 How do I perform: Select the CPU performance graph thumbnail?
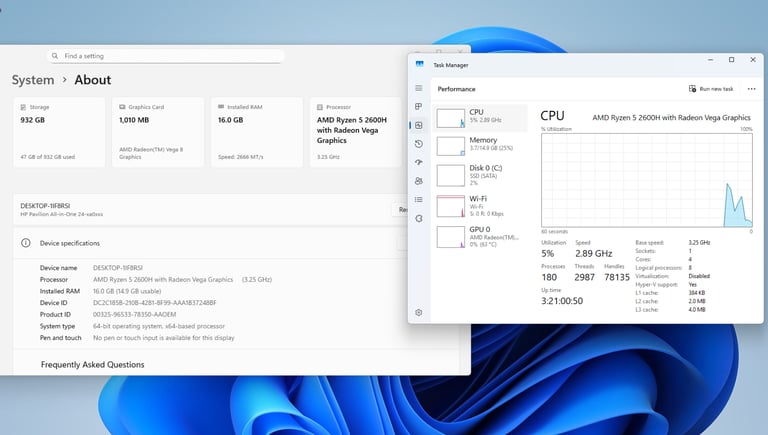point(451,118)
